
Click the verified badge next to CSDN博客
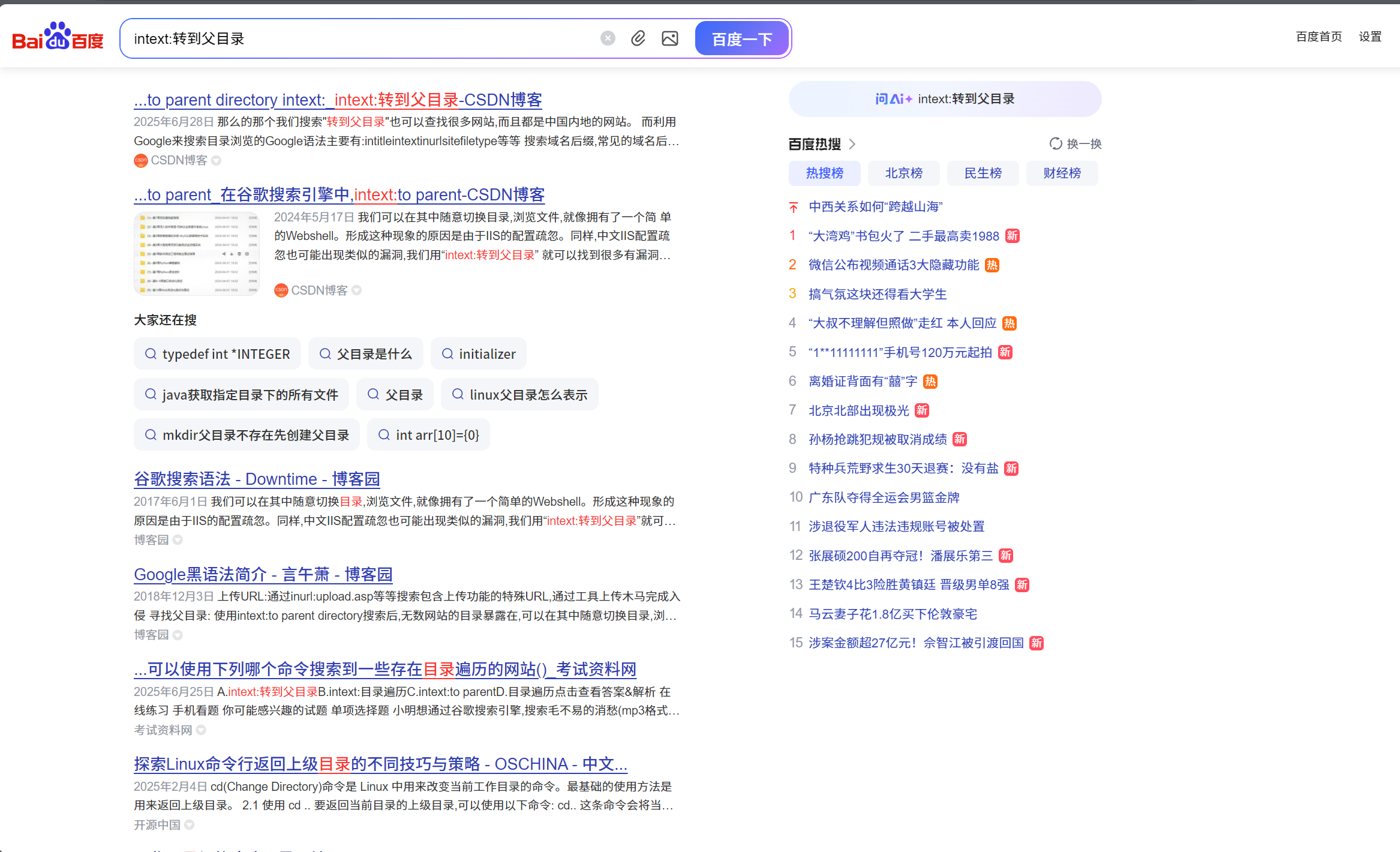pos(217,160)
